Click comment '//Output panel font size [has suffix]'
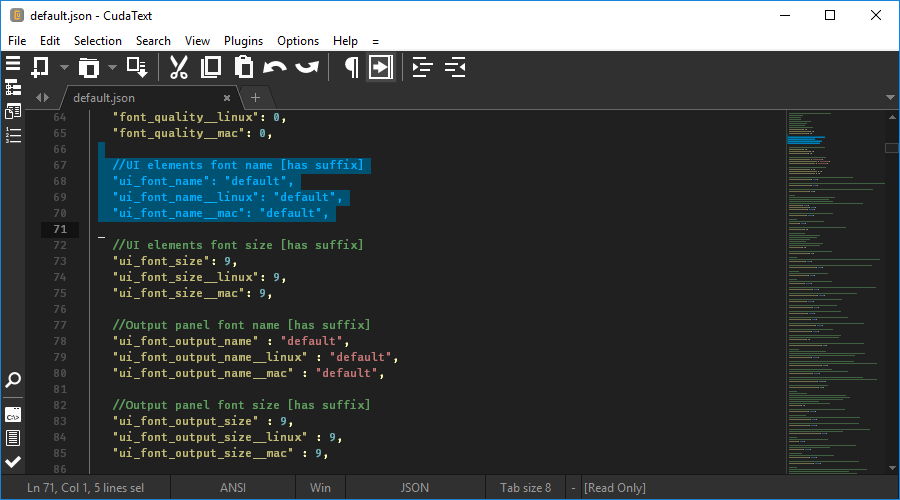Screen dimensions: 900x500 tap(242, 405)
